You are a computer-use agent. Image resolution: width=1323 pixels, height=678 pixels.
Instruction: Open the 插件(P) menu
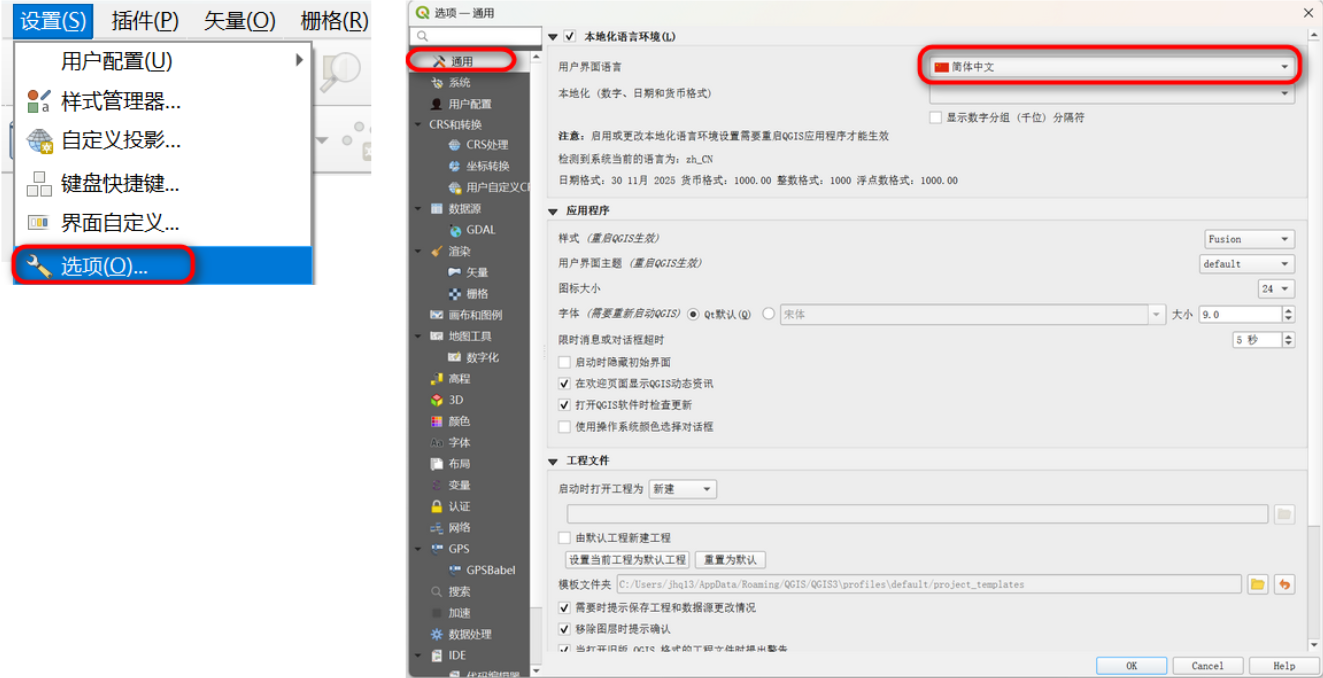coord(145,20)
